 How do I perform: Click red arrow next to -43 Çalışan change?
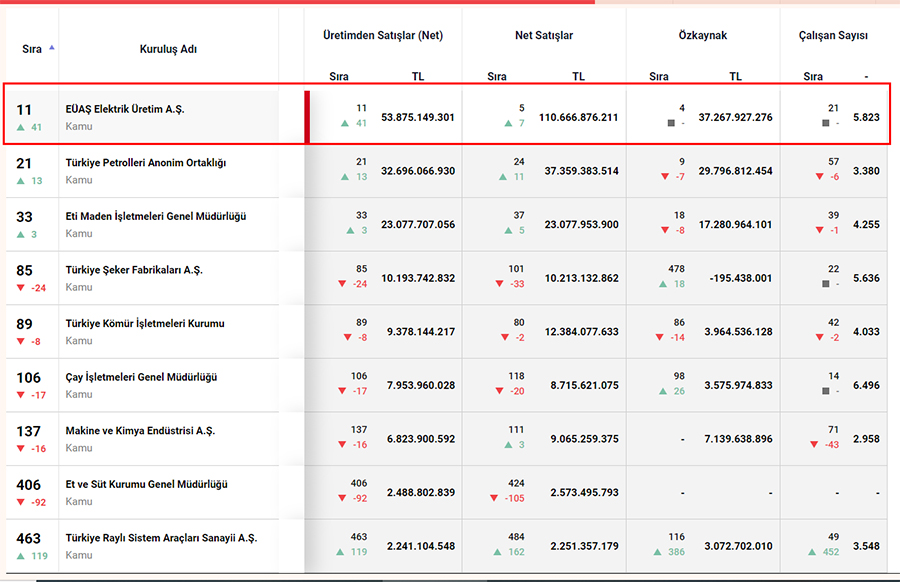click(814, 445)
